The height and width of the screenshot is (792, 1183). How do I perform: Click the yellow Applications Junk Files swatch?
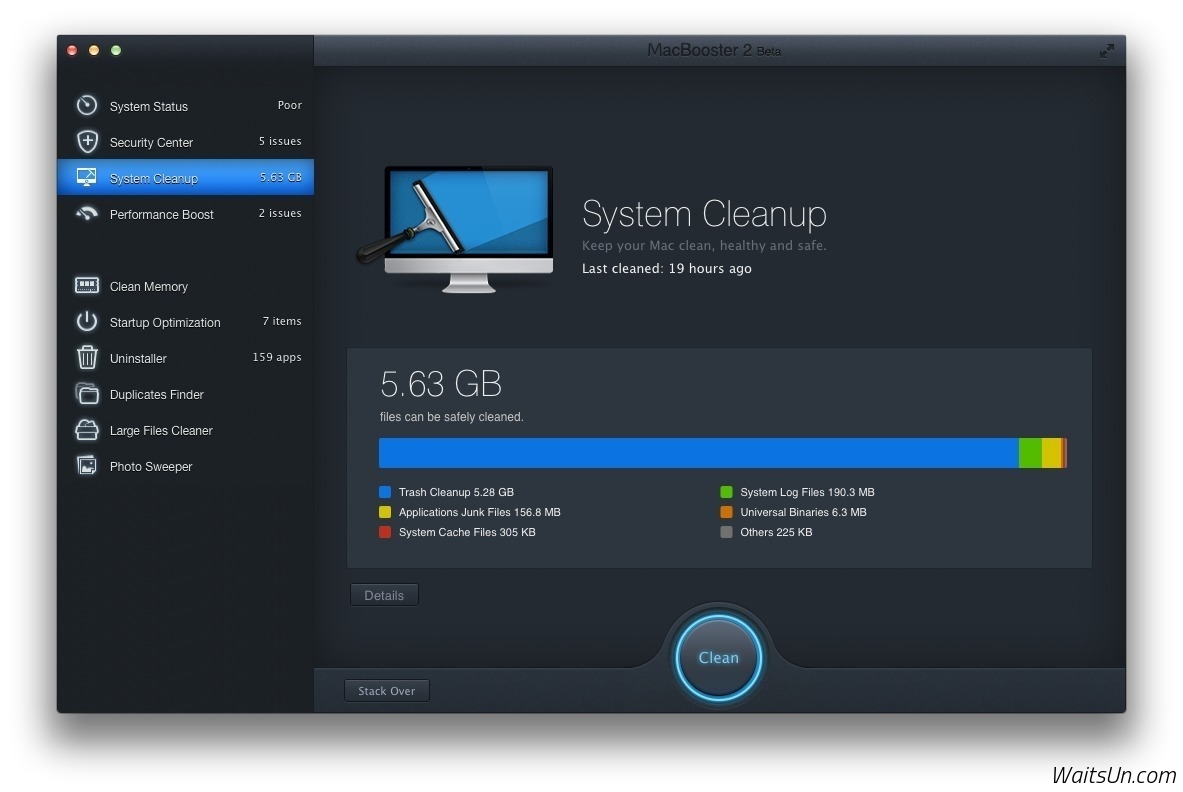coord(385,512)
